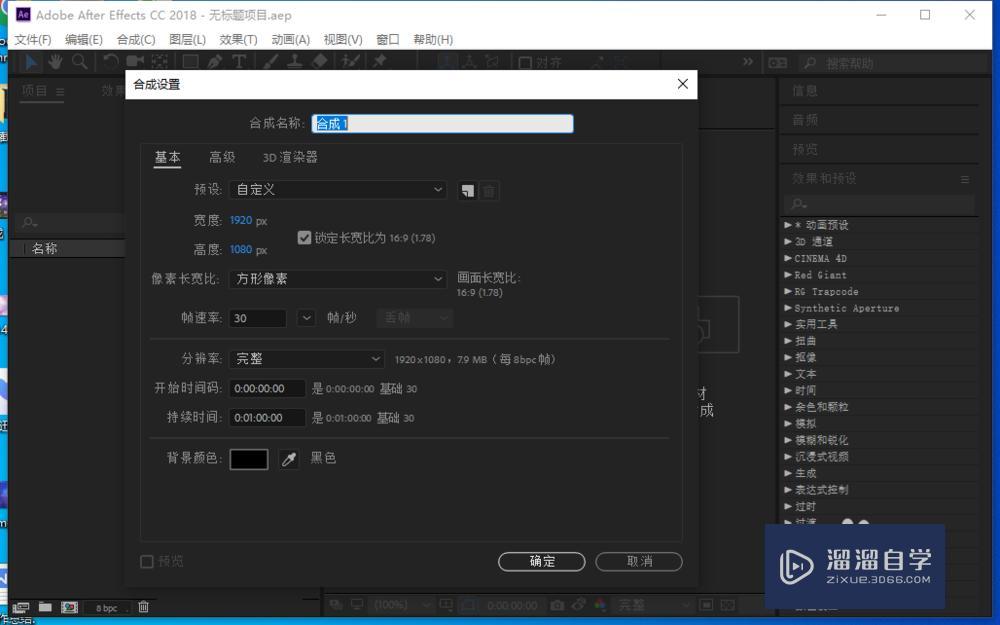Click the 持续时间 duration field
Screen dimensions: 1000x625
pos(267,418)
